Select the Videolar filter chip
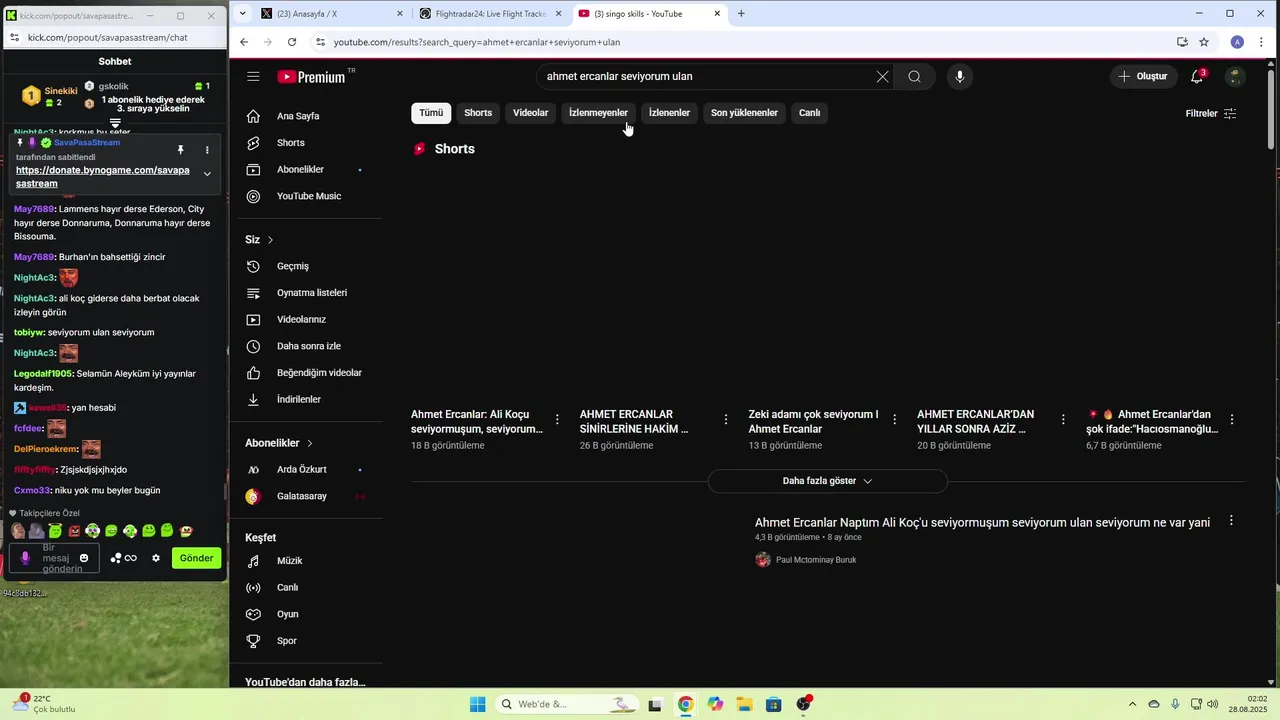The image size is (1280, 720). click(530, 113)
